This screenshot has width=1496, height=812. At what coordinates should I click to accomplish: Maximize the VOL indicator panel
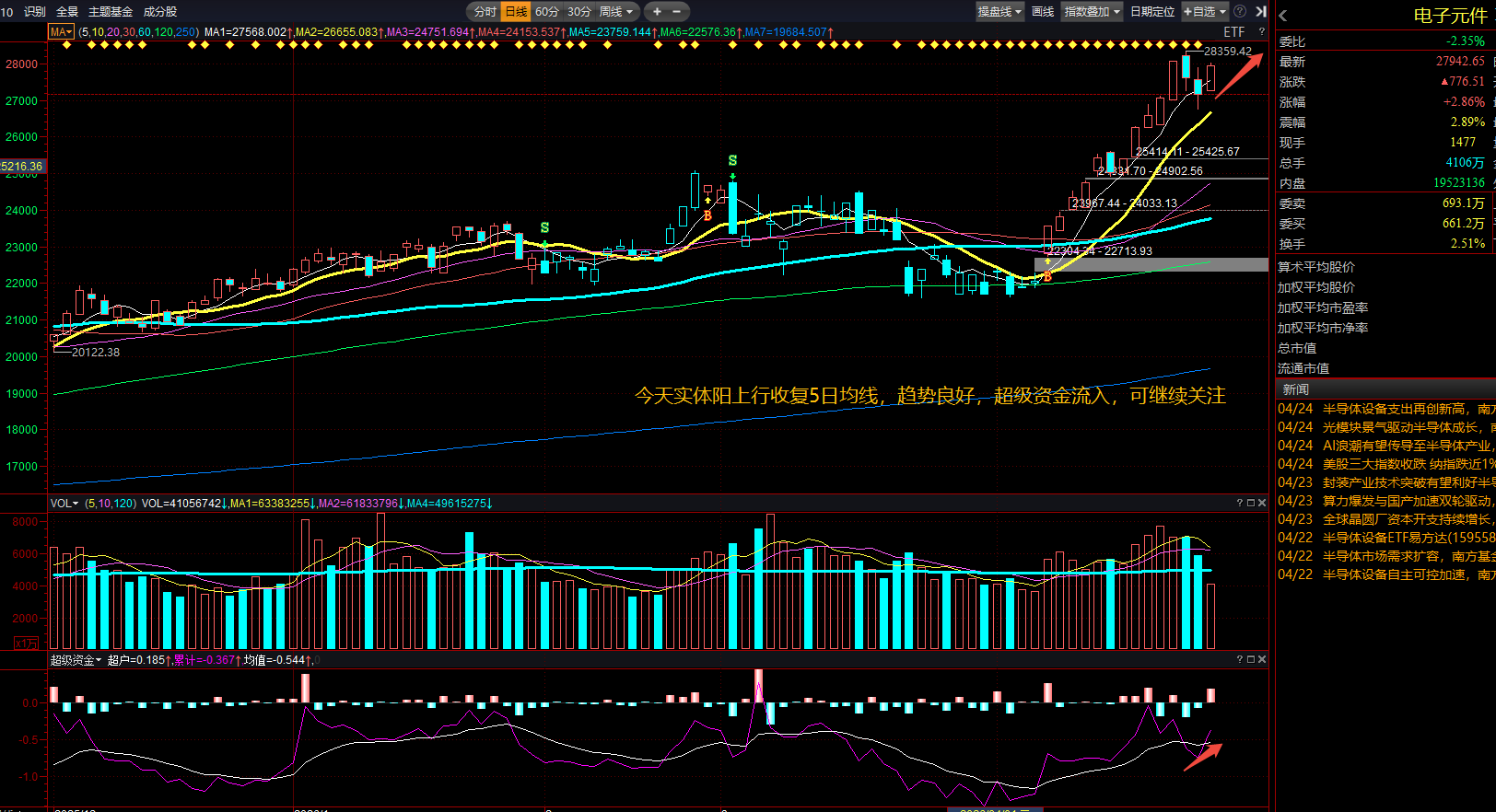click(1251, 503)
